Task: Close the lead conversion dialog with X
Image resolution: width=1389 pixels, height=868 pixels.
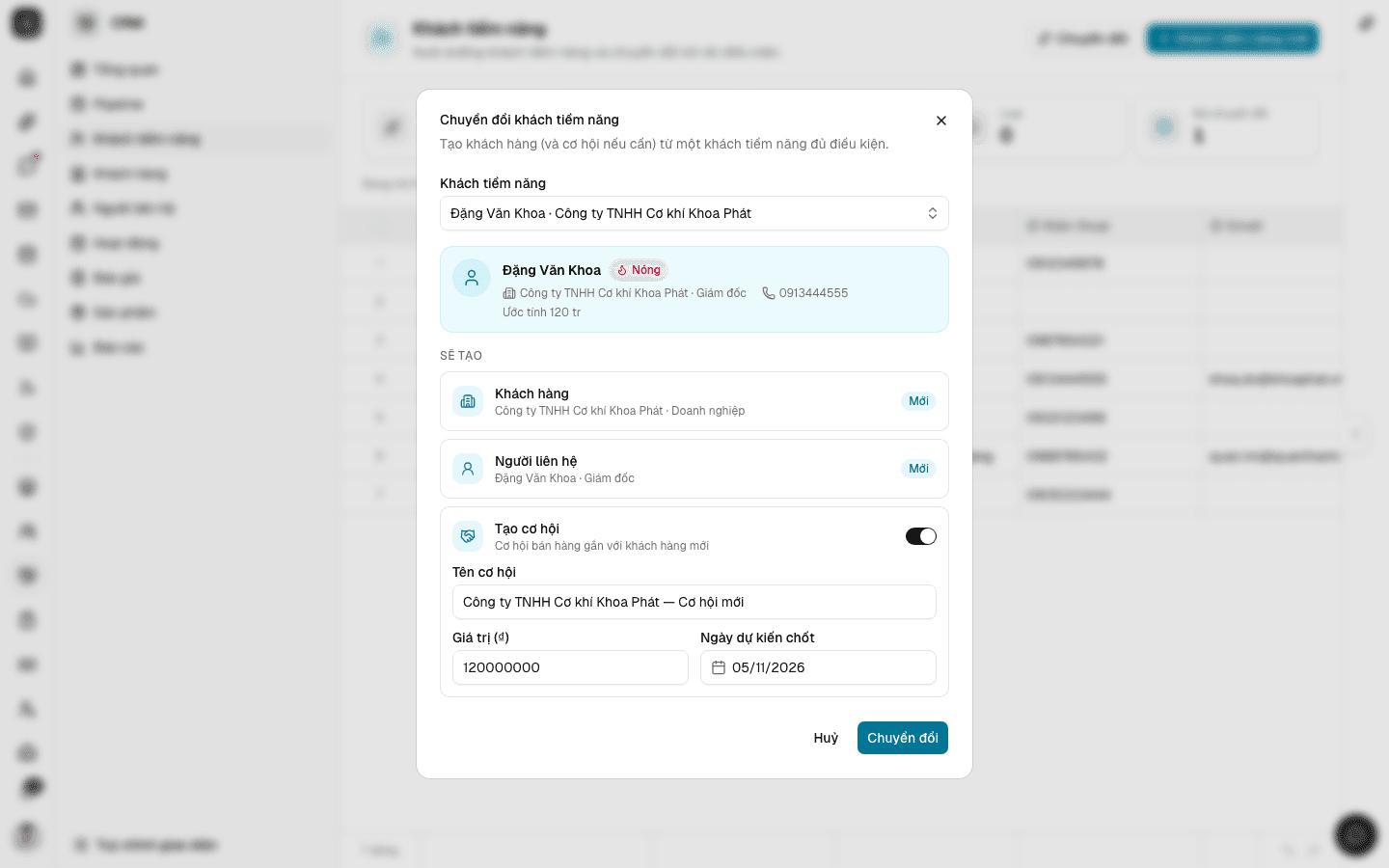Action: pos(941,121)
